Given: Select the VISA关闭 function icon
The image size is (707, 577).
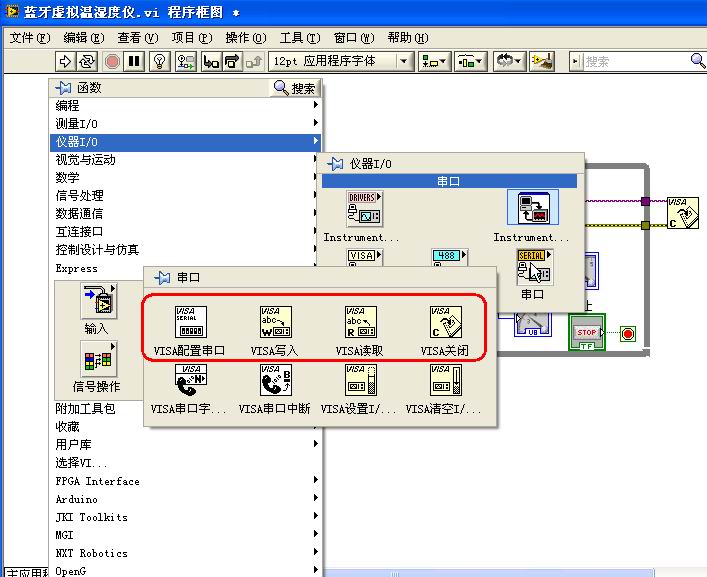Looking at the screenshot, I should [x=445, y=323].
